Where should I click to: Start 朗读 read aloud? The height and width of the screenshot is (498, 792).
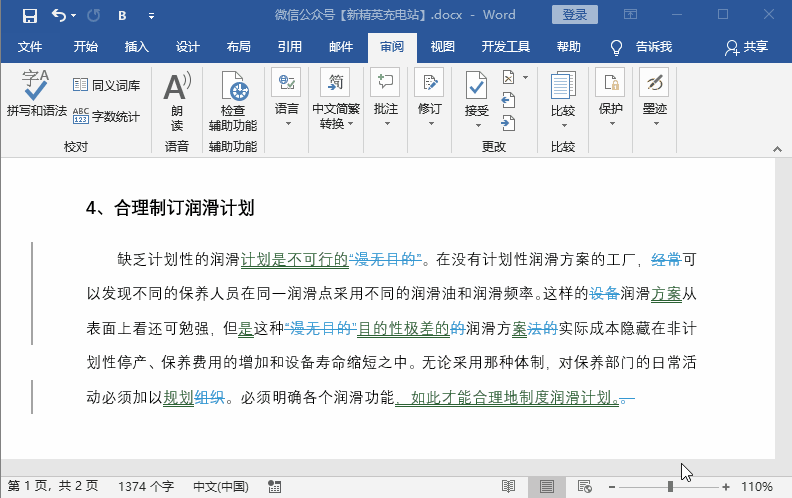[x=177, y=101]
